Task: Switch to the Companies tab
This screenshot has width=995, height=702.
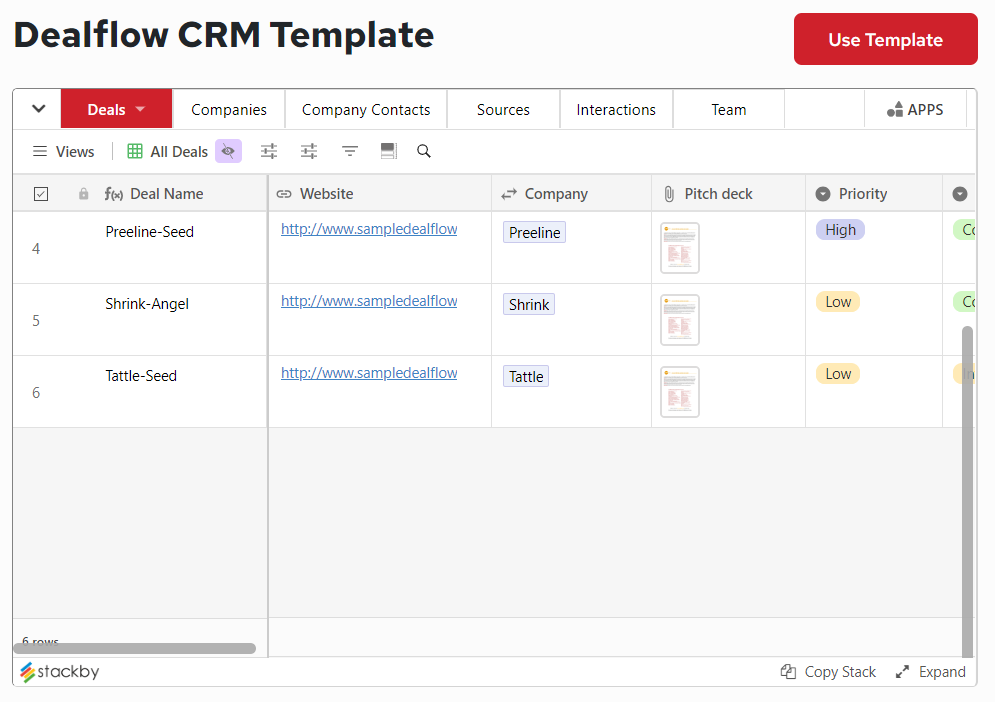Action: [228, 108]
